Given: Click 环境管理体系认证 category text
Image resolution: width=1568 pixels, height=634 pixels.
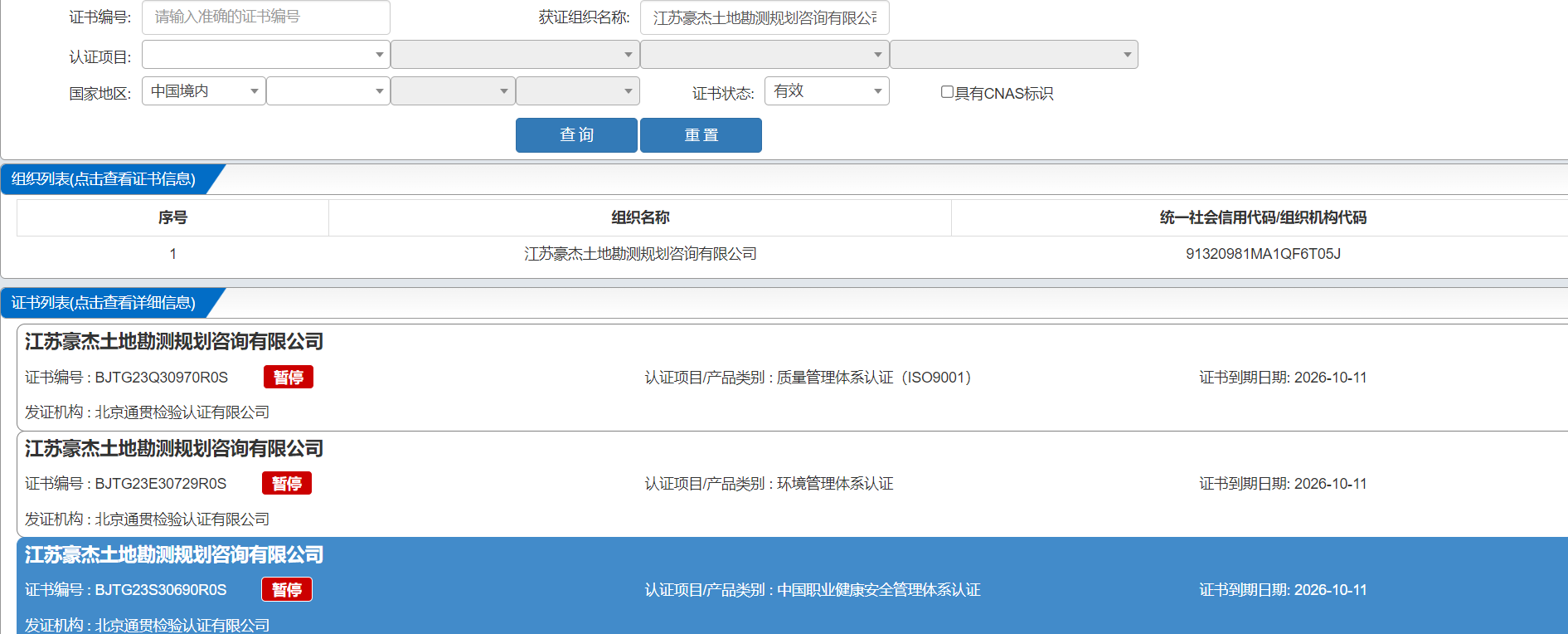Looking at the screenshot, I should coord(835,484).
